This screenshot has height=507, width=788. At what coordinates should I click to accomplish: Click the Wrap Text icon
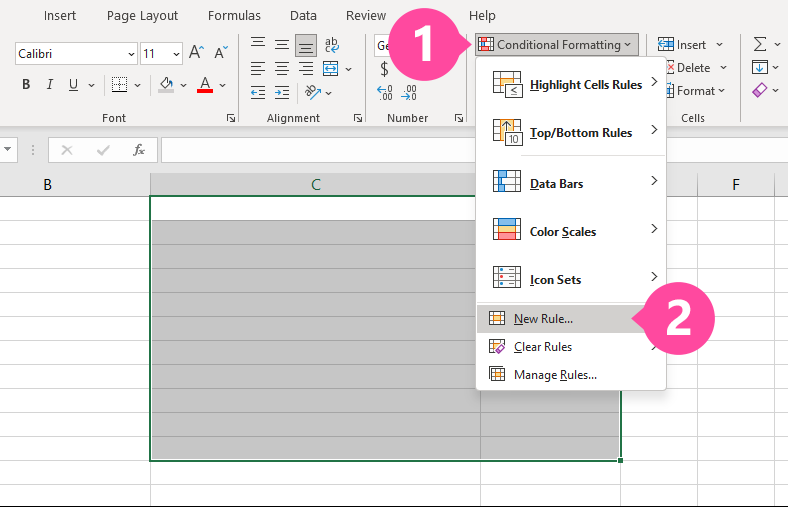(332, 45)
